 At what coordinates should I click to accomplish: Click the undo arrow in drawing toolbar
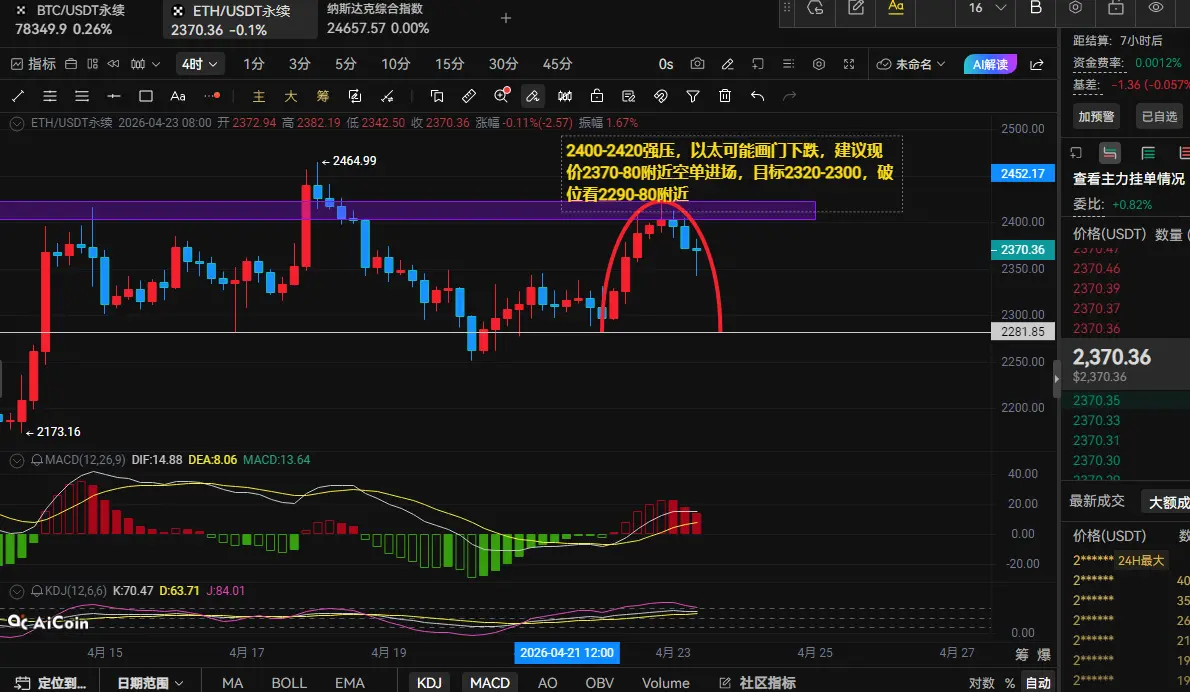pos(757,97)
